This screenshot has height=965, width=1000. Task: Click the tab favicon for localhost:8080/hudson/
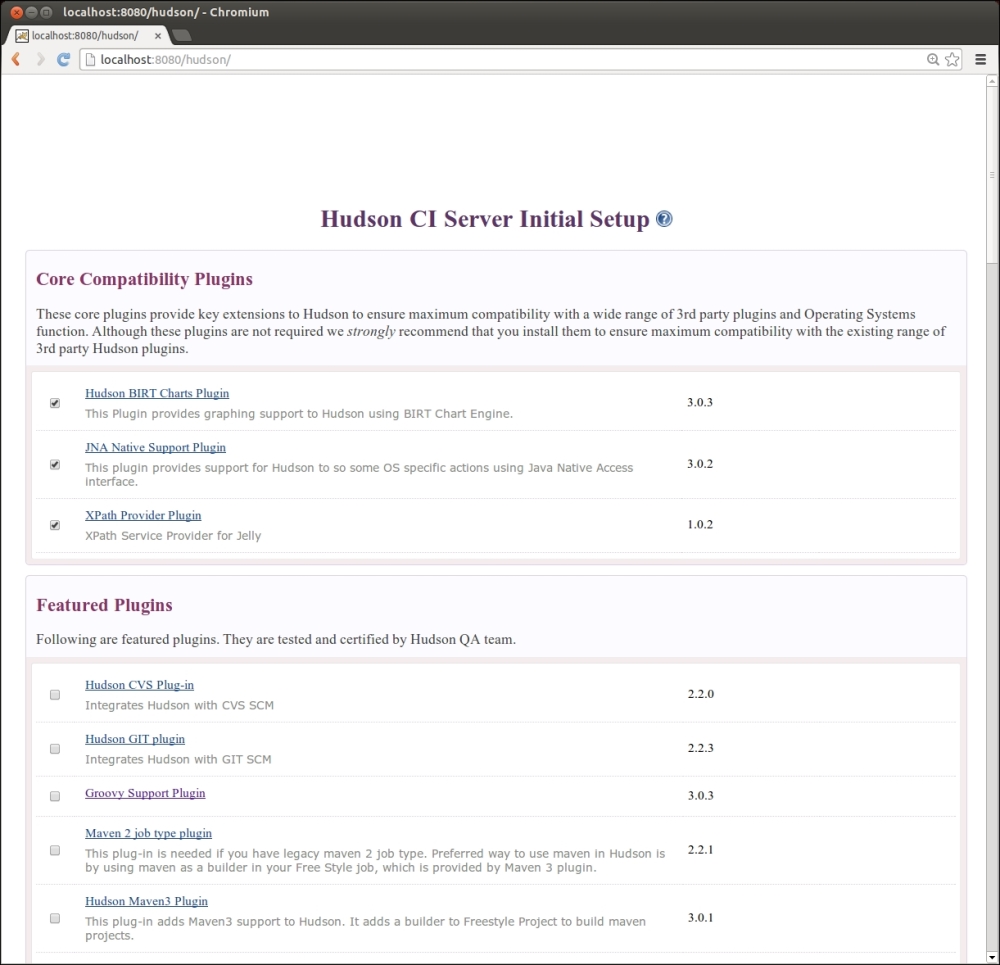22,36
